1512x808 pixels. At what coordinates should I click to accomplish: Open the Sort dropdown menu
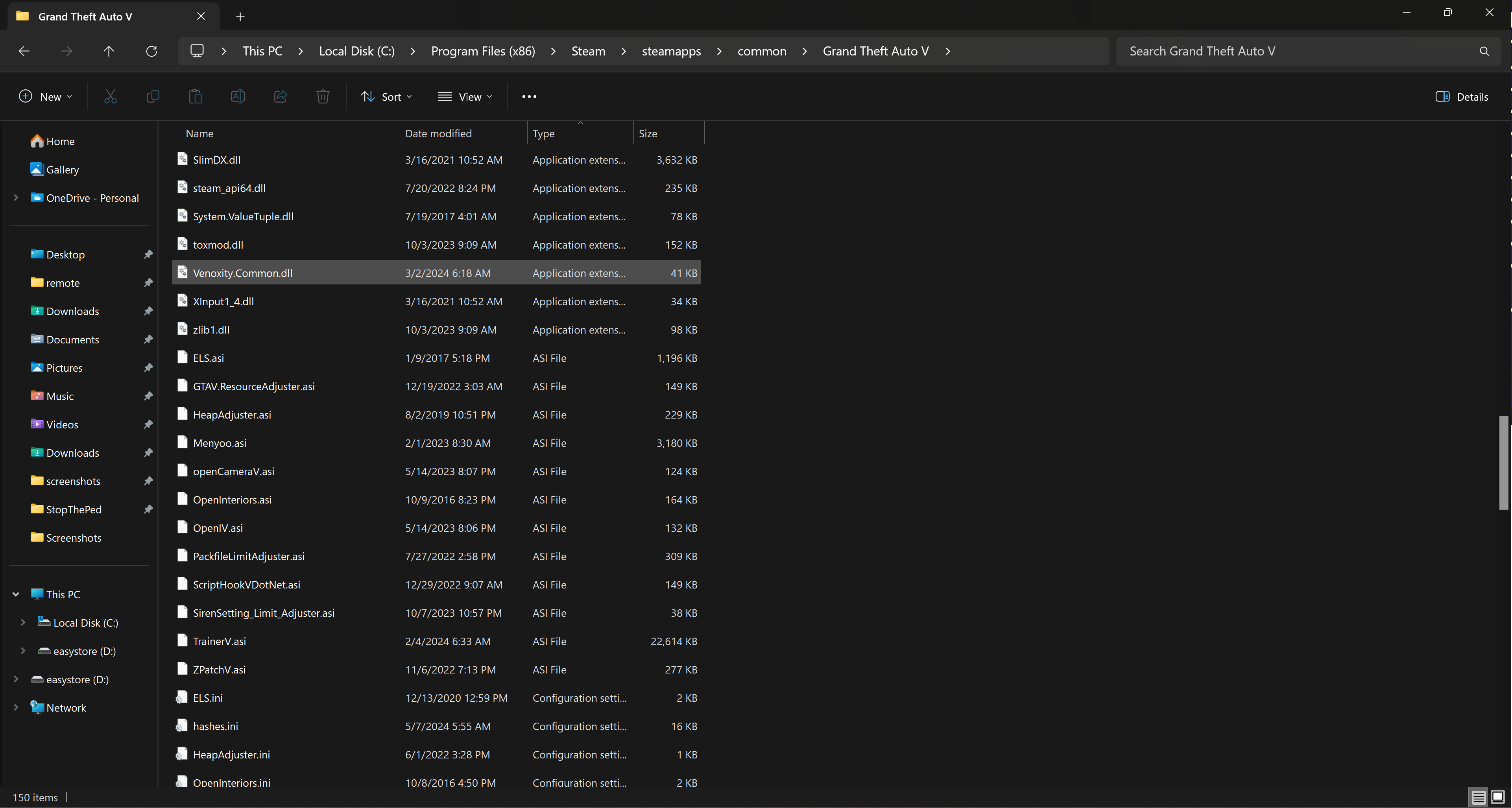[x=386, y=97]
